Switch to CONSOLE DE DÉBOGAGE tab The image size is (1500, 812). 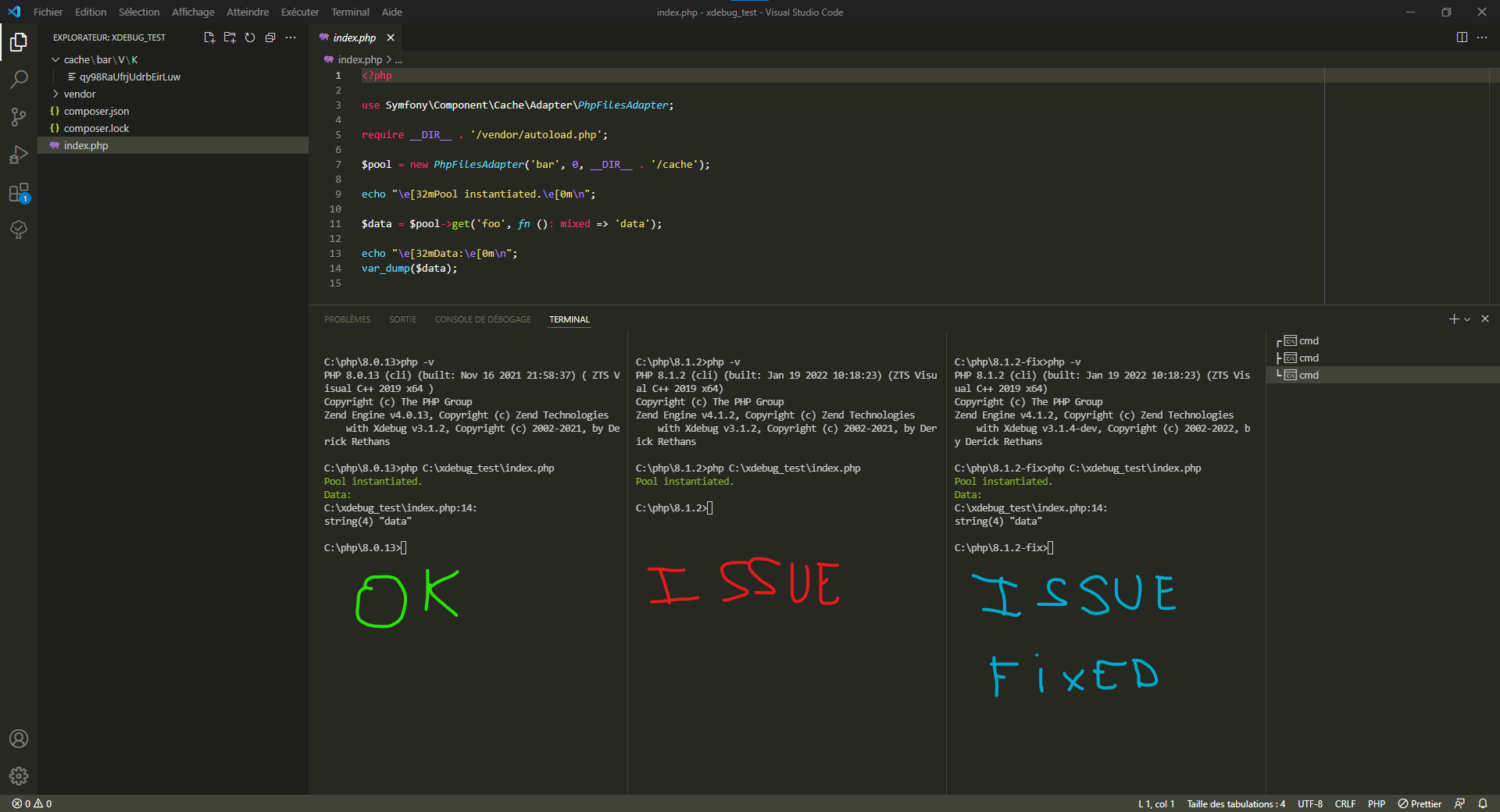tap(482, 319)
